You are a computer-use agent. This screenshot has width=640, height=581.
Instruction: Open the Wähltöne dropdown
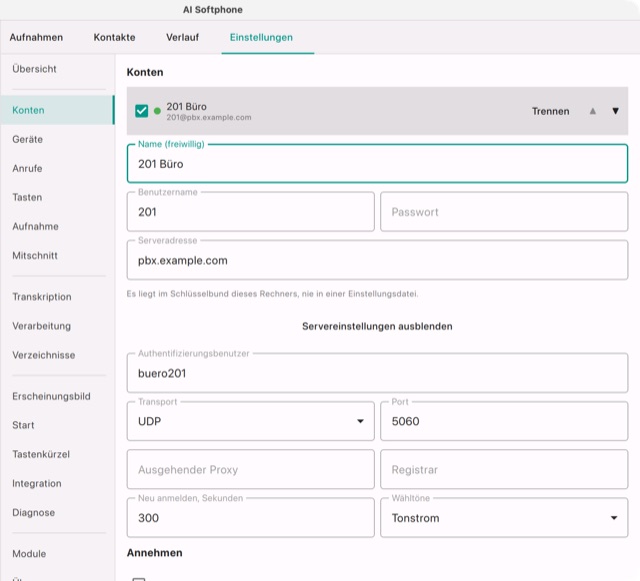pos(504,517)
